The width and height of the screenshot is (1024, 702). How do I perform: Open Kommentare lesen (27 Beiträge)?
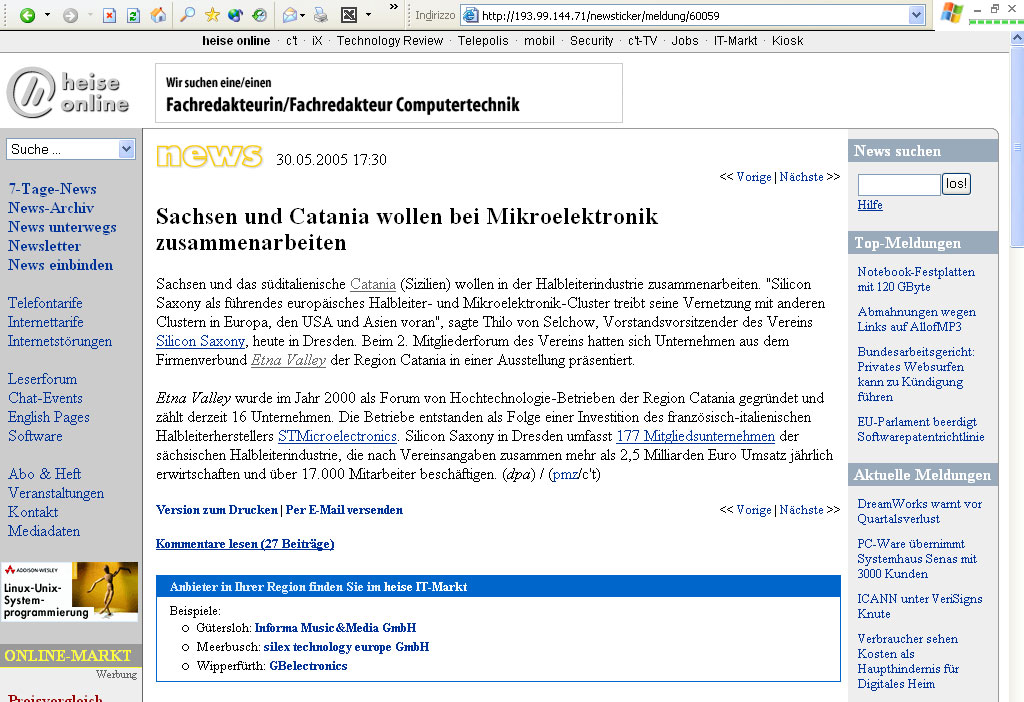(245, 544)
